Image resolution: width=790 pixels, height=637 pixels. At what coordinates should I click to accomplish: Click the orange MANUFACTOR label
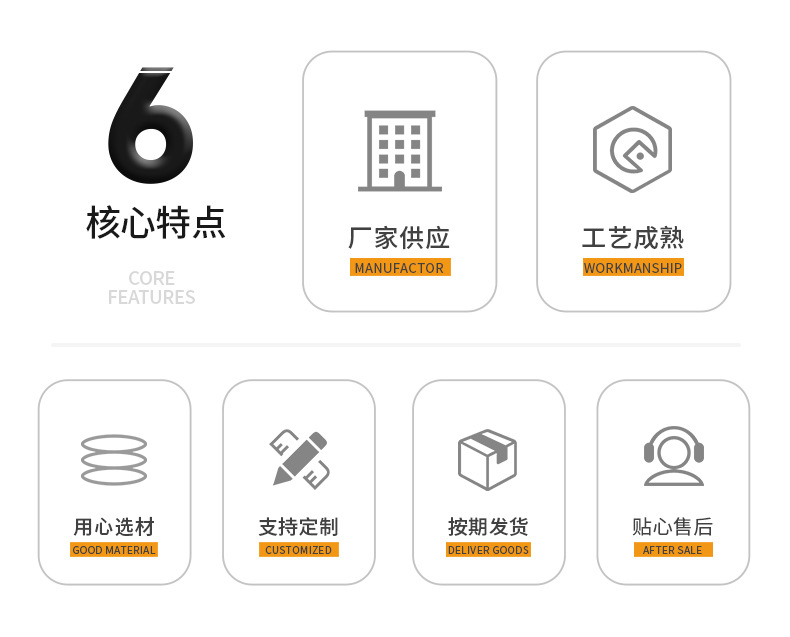(400, 267)
